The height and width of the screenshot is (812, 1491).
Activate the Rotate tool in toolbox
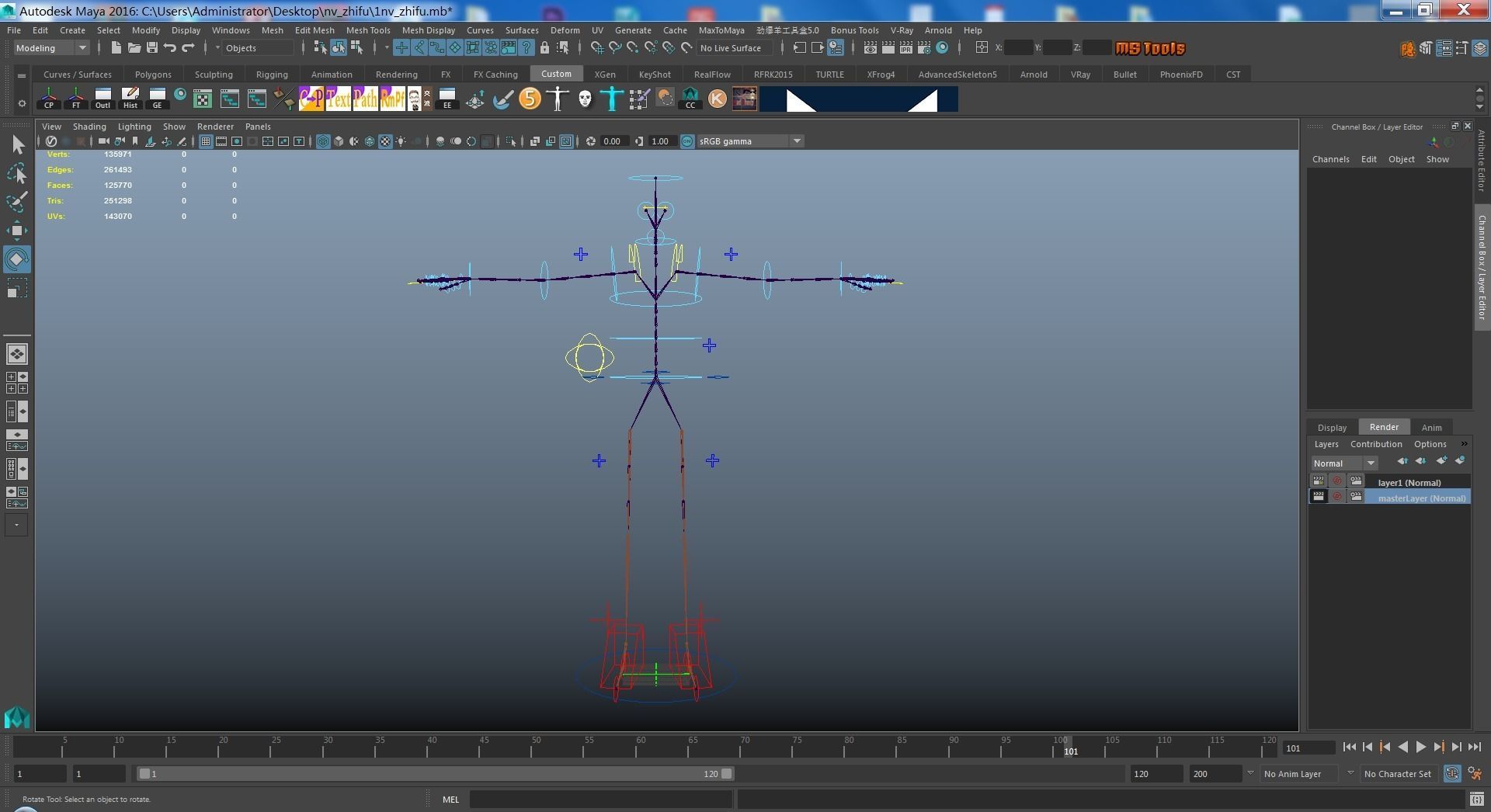(17, 259)
